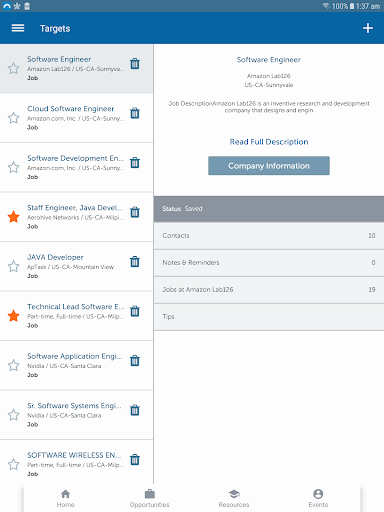Delete the Sr. Software Systems Engi... target

pyautogui.click(x=135, y=410)
